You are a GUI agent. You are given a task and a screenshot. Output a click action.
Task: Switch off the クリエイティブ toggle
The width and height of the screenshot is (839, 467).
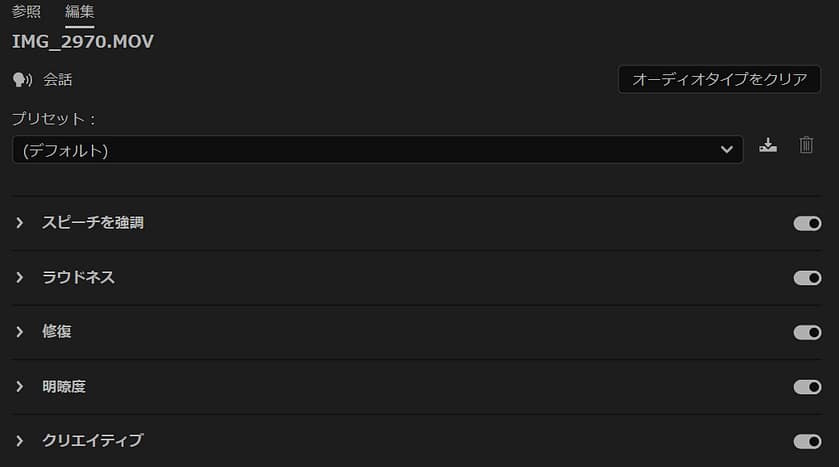[x=807, y=440]
